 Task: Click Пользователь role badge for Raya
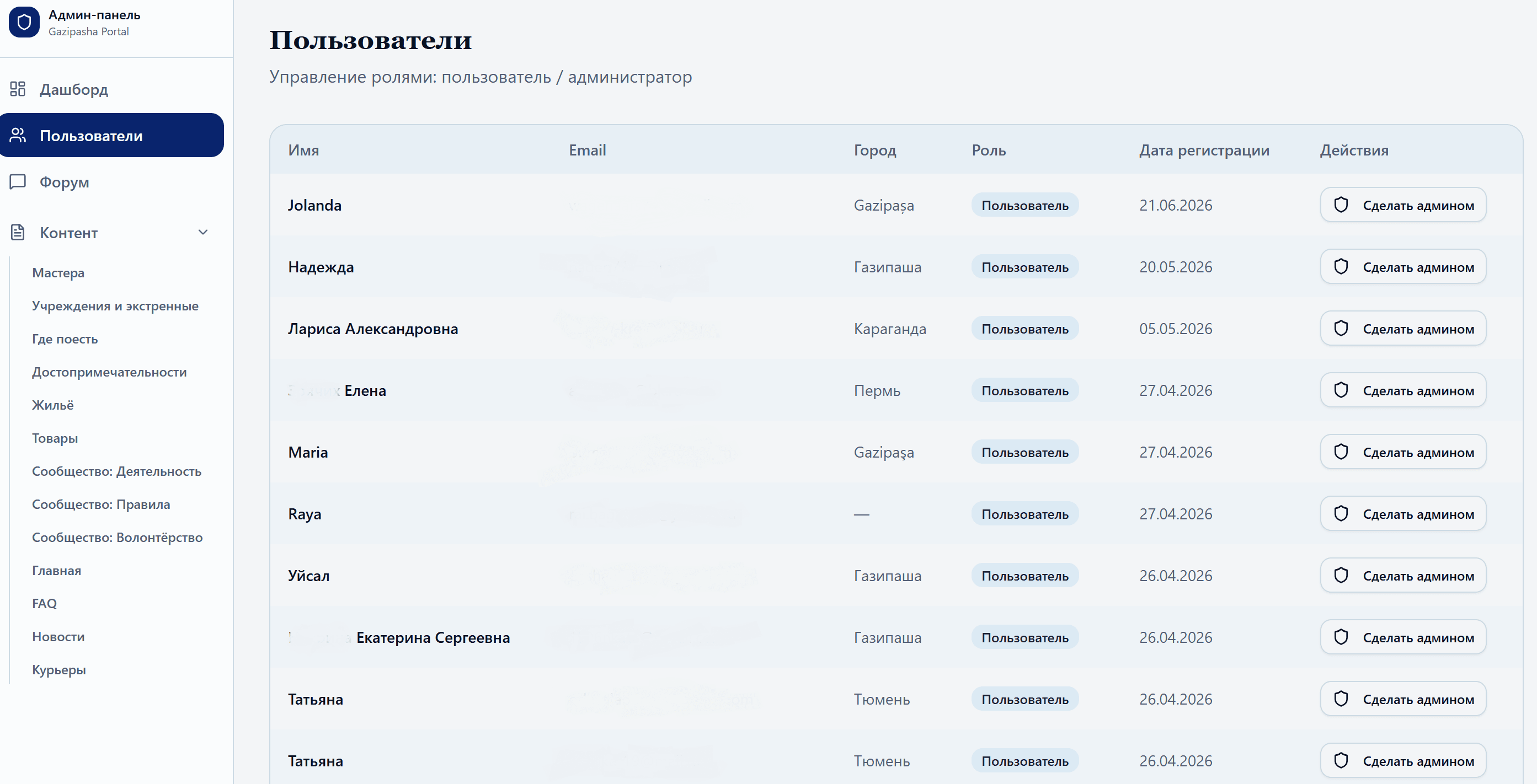[1024, 514]
